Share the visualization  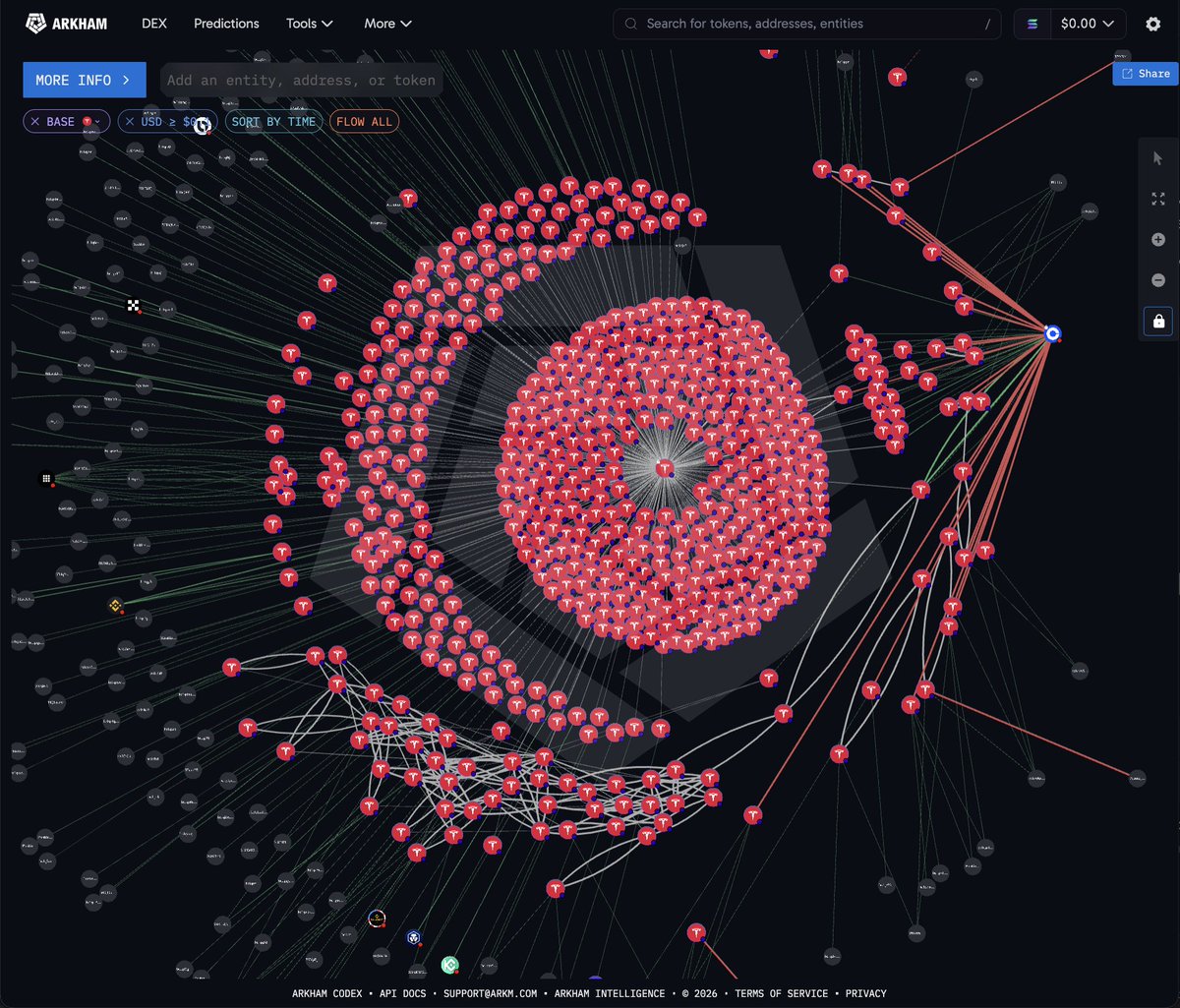(x=1147, y=74)
